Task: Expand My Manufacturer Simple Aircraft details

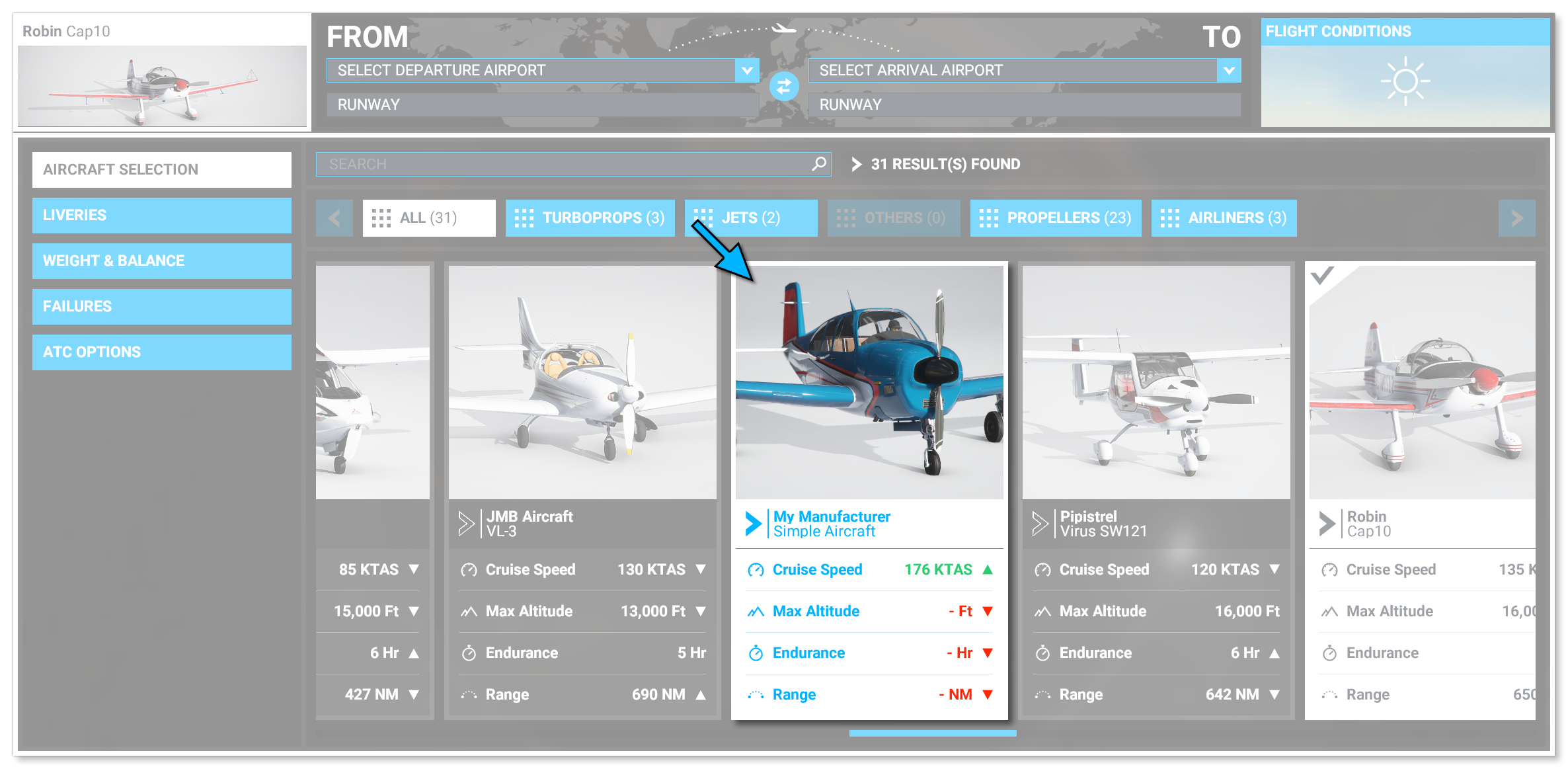Action: tap(753, 523)
